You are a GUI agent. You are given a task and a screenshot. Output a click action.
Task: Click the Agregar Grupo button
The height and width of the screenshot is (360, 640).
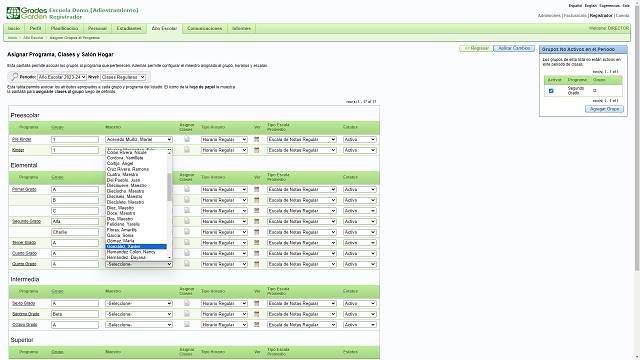[x=604, y=109]
